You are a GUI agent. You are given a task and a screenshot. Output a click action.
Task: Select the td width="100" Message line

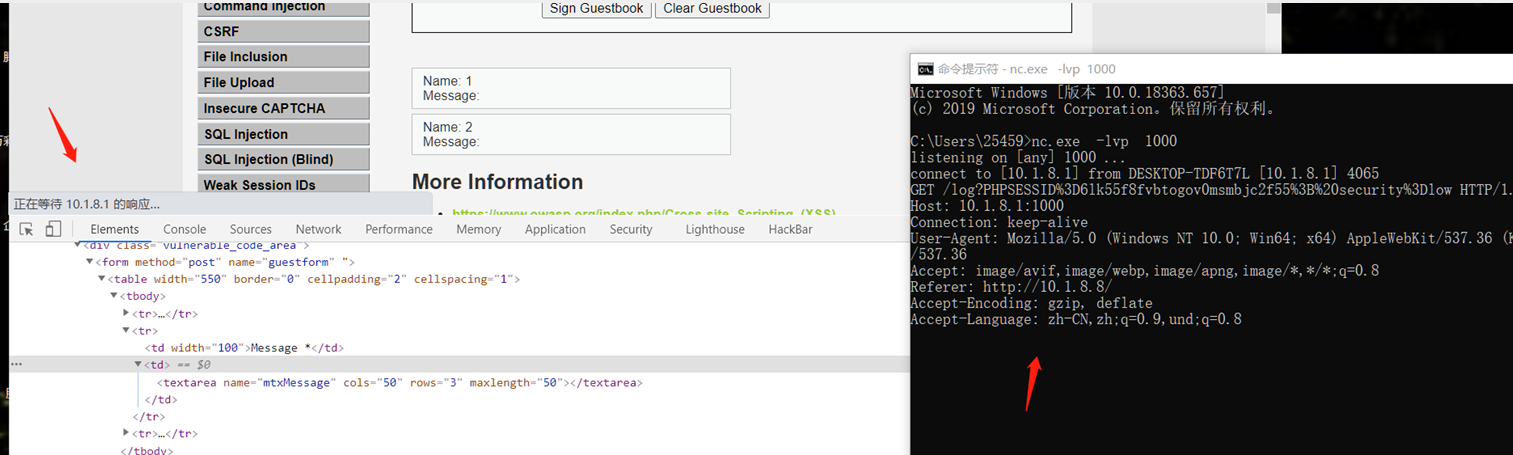pos(246,348)
